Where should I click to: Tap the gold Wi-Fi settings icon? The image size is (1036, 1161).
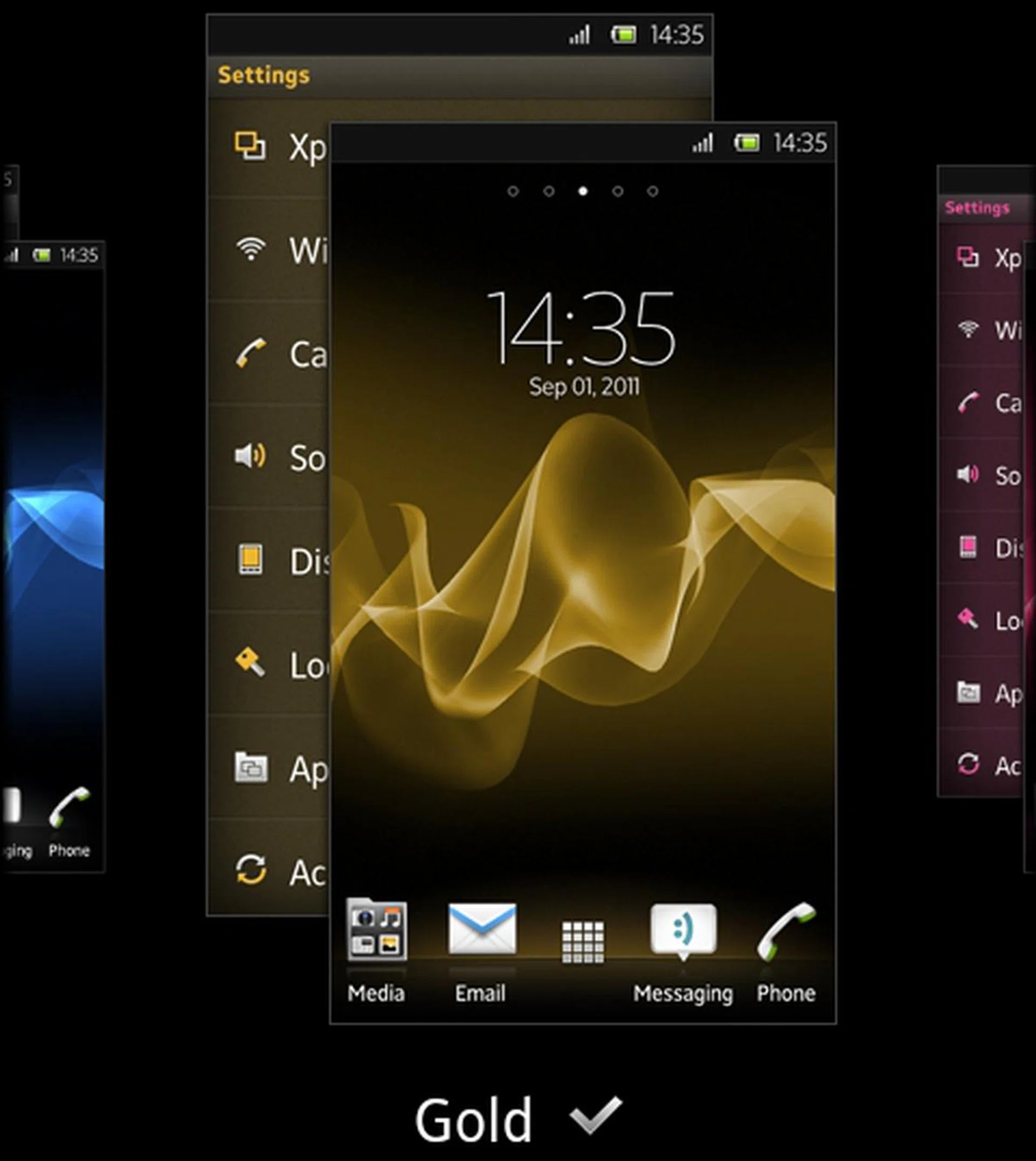(x=250, y=249)
